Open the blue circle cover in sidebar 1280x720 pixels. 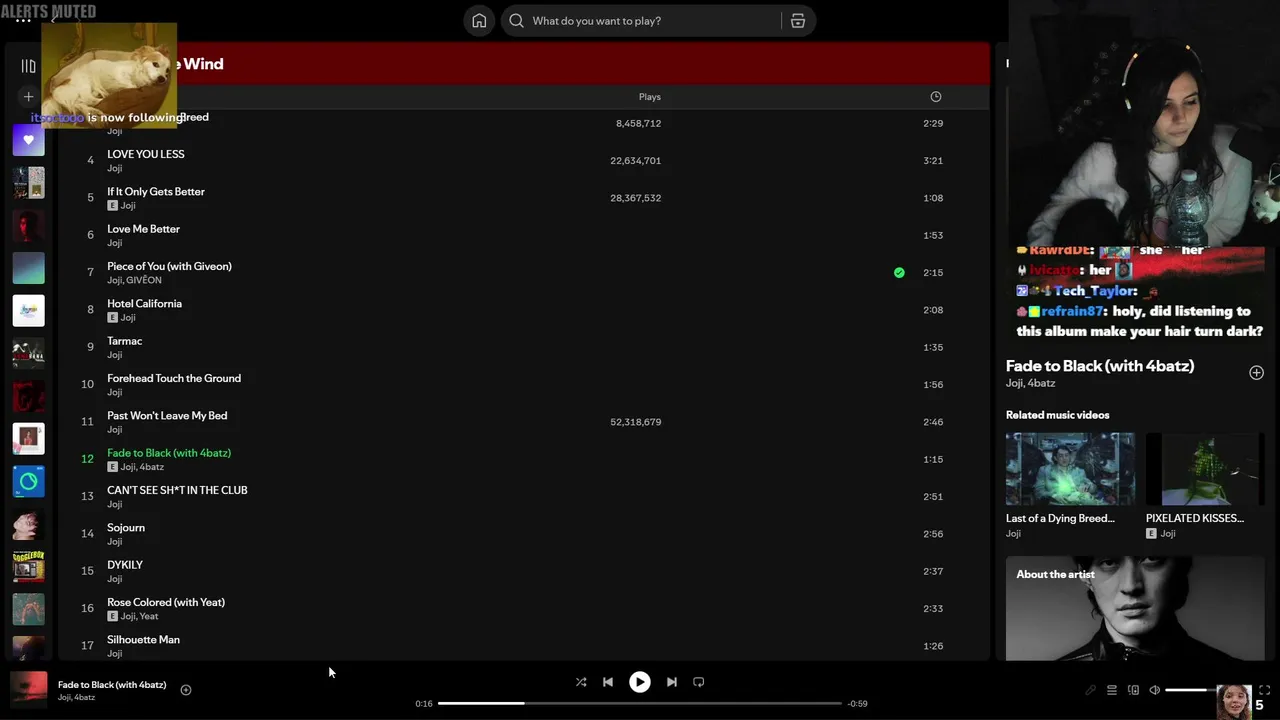point(28,481)
